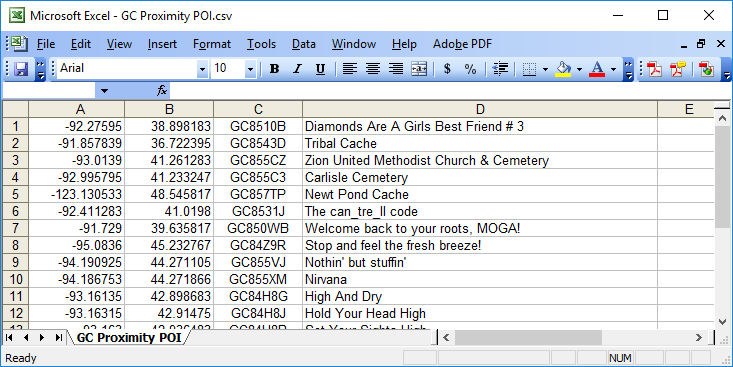Open the File menu
Viewport: 733px width, 367px height.
click(46, 44)
